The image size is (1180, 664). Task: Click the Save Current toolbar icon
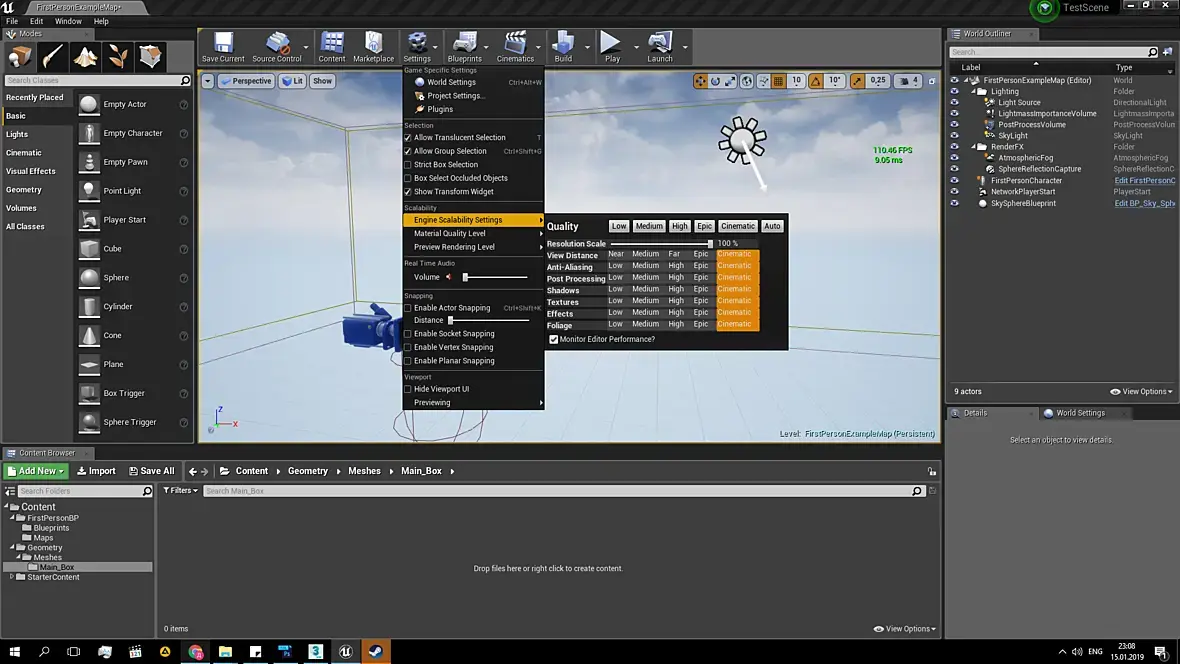click(223, 47)
